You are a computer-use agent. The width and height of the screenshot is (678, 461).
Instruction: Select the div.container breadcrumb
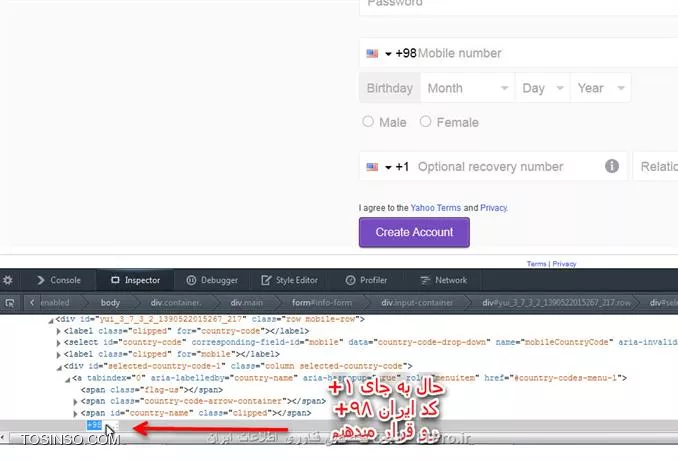(x=176, y=303)
